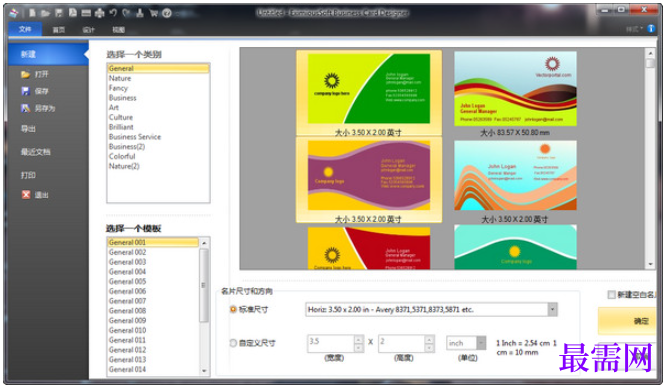Select the orange wave on cyan card thumbnail
The height and width of the screenshot is (389, 671).
(x=515, y=175)
